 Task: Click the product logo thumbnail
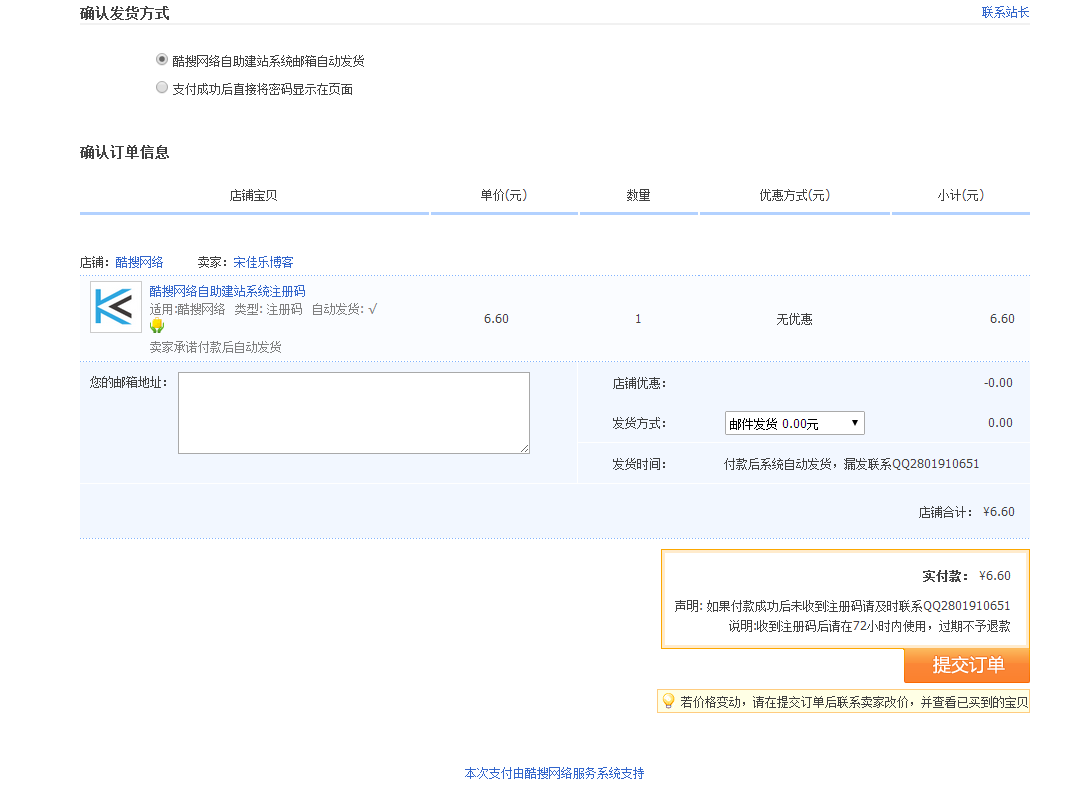pyautogui.click(x=116, y=307)
